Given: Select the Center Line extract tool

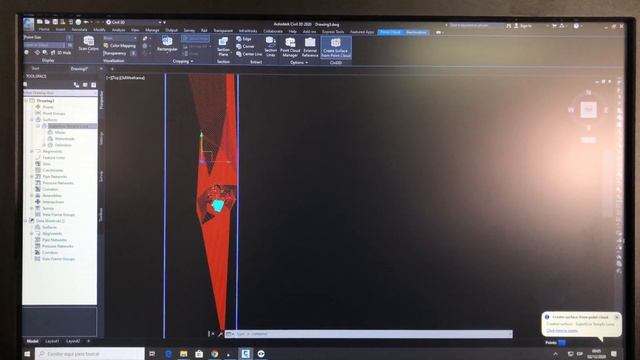Looking at the screenshot, I should pos(249,54).
